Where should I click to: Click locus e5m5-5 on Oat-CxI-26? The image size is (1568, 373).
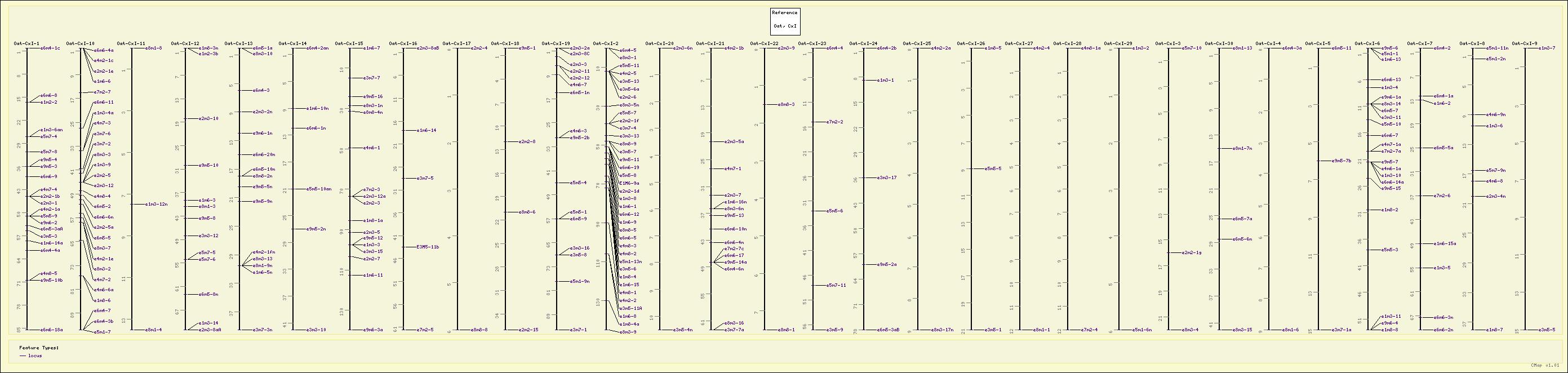[x=993, y=168]
